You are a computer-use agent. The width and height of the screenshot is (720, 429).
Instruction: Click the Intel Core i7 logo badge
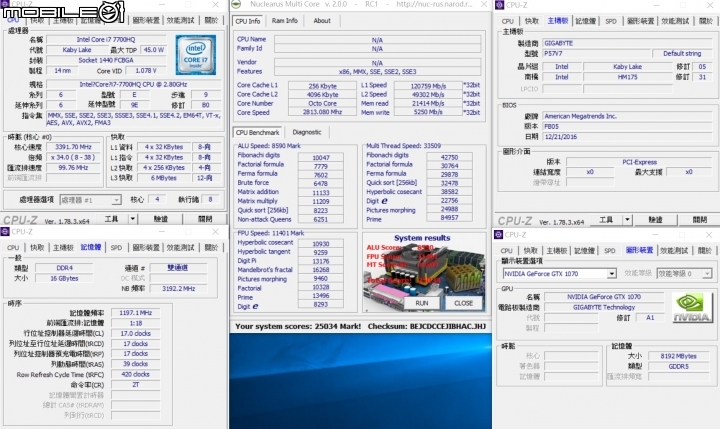point(196,55)
